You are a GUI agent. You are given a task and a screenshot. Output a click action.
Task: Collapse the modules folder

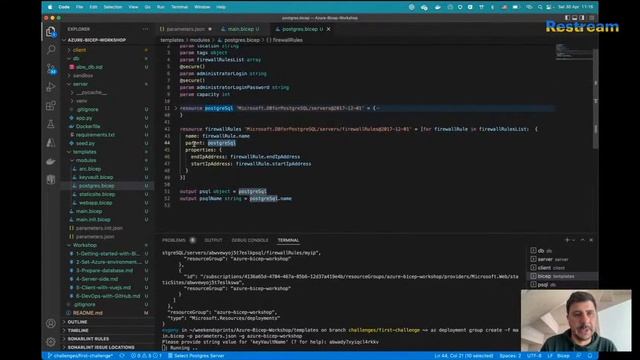(86, 160)
